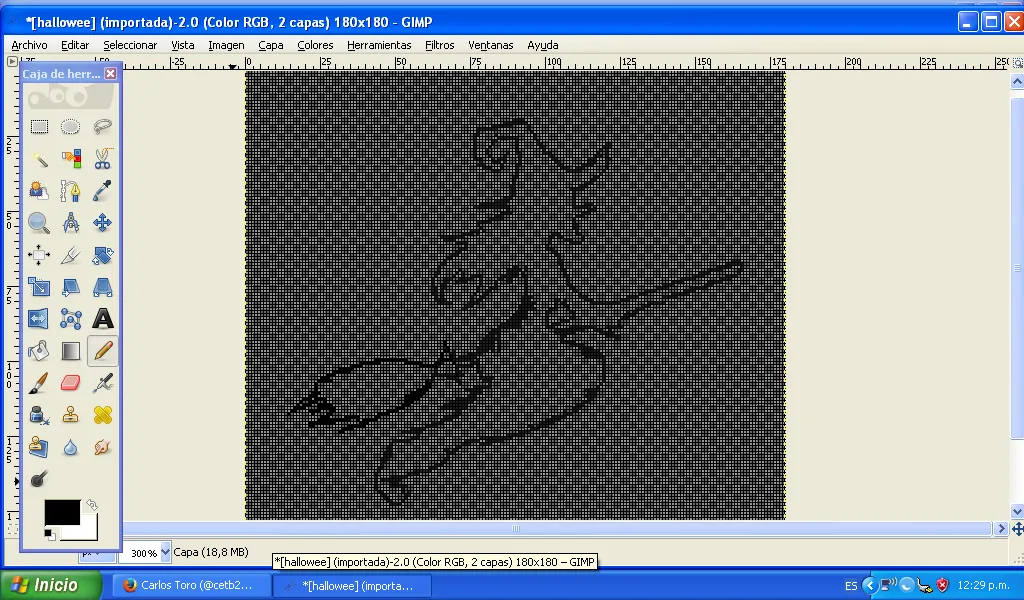Image resolution: width=1024 pixels, height=600 pixels.
Task: Click the canvas navigation cross icon
Action: click(1017, 529)
